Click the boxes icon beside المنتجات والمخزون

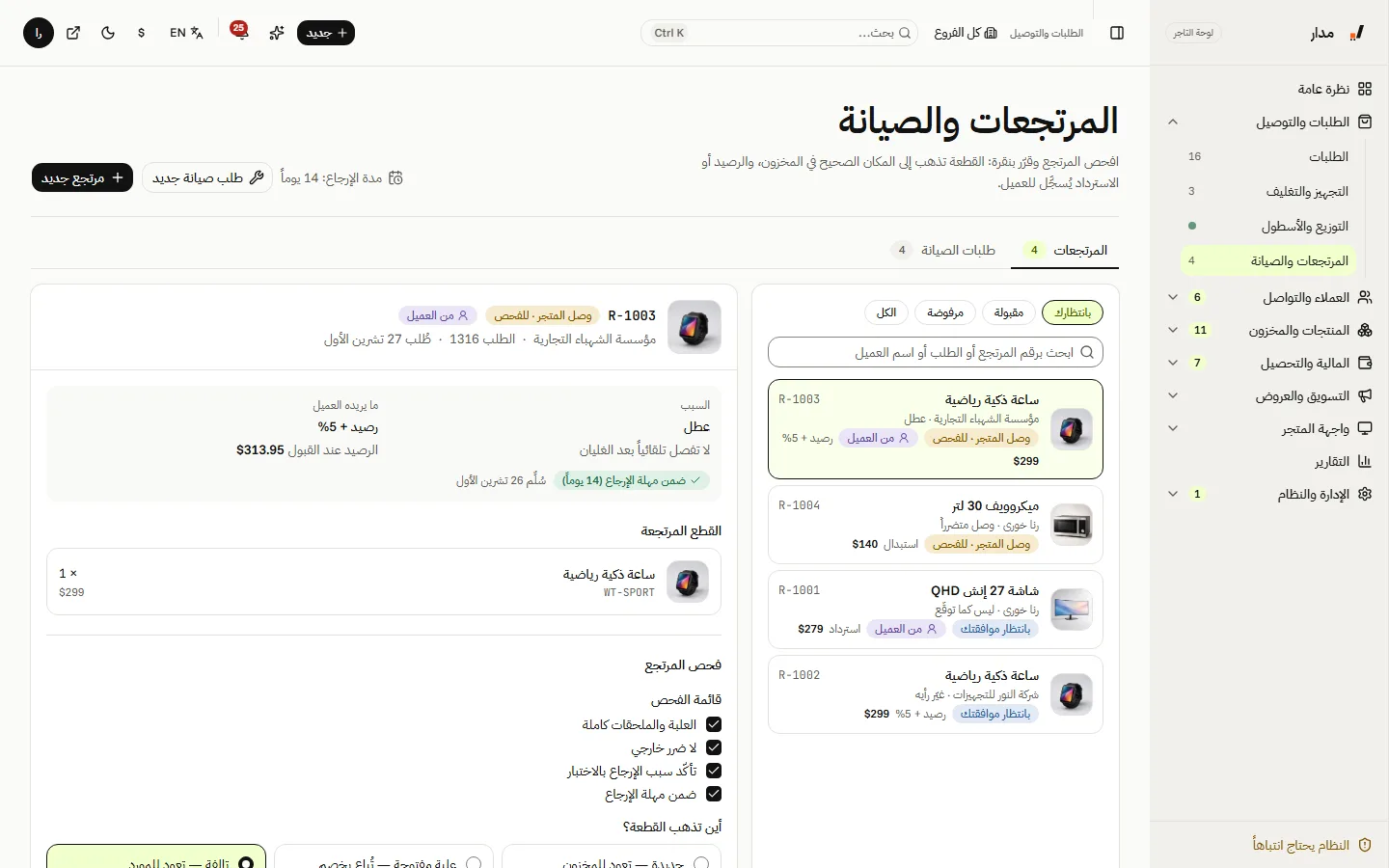tap(1365, 331)
